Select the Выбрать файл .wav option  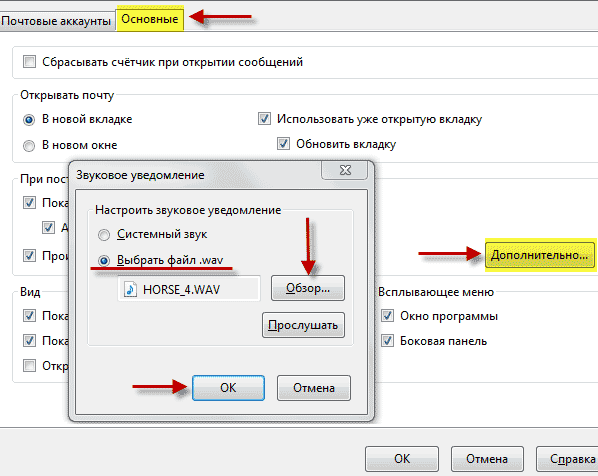(104, 261)
